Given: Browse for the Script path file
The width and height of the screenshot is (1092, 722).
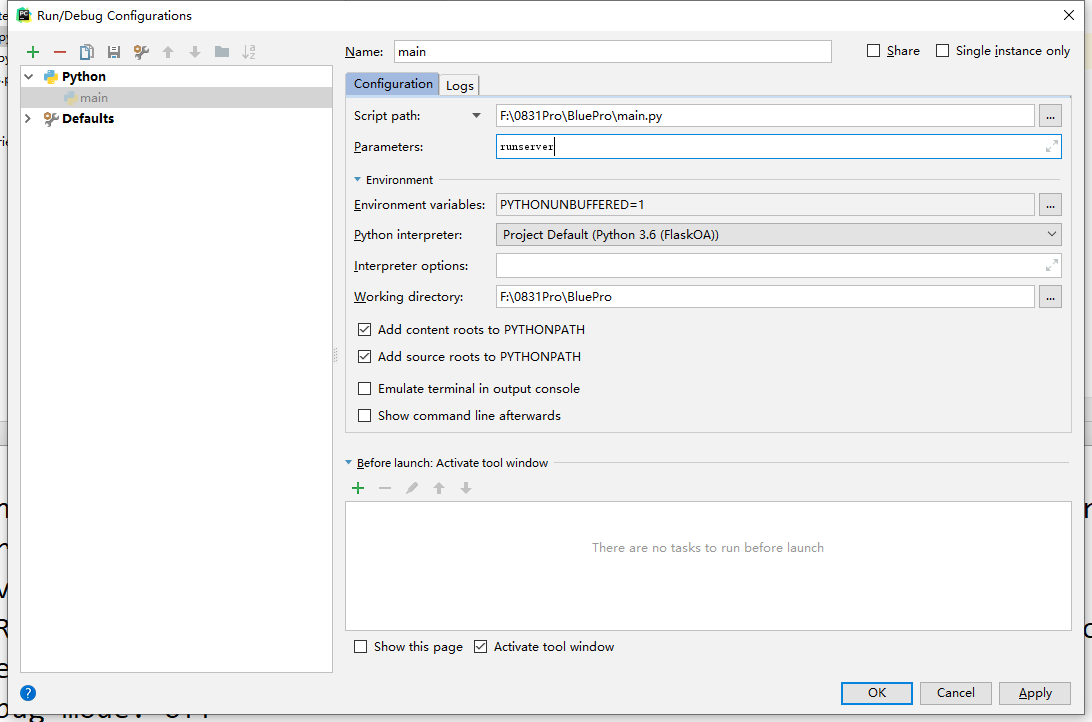Looking at the screenshot, I should click(x=1050, y=116).
